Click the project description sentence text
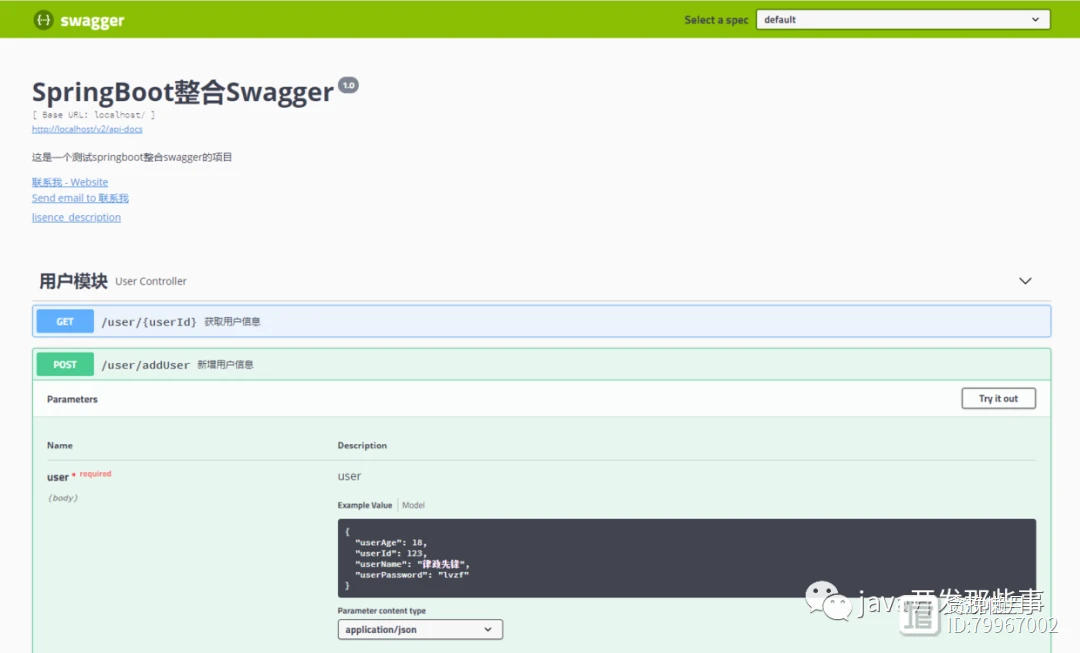The image size is (1080, 653). [x=132, y=157]
